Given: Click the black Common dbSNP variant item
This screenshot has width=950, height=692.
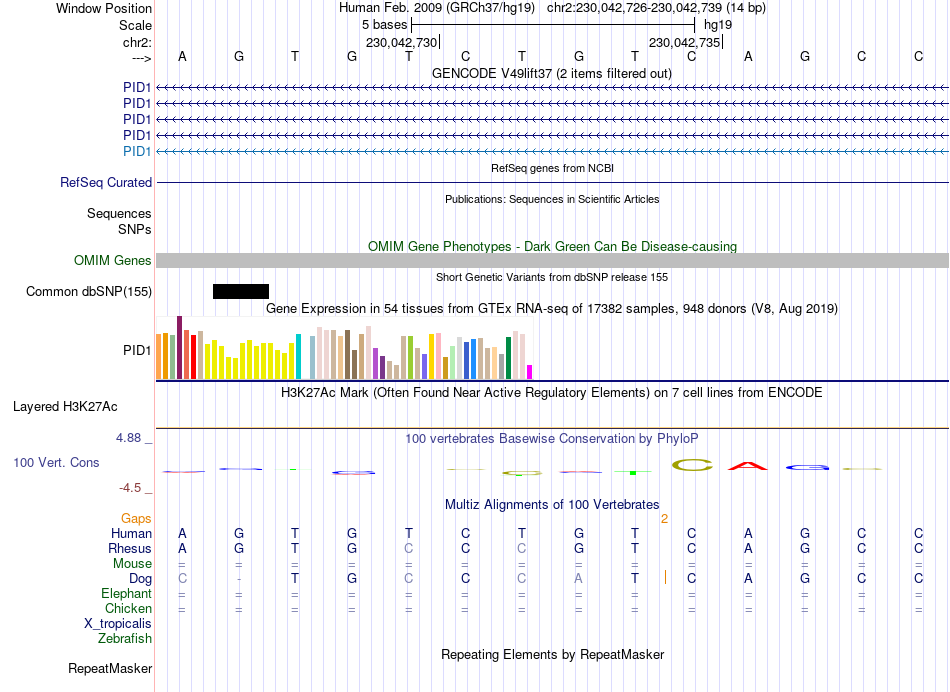Looking at the screenshot, I should (x=241, y=291).
